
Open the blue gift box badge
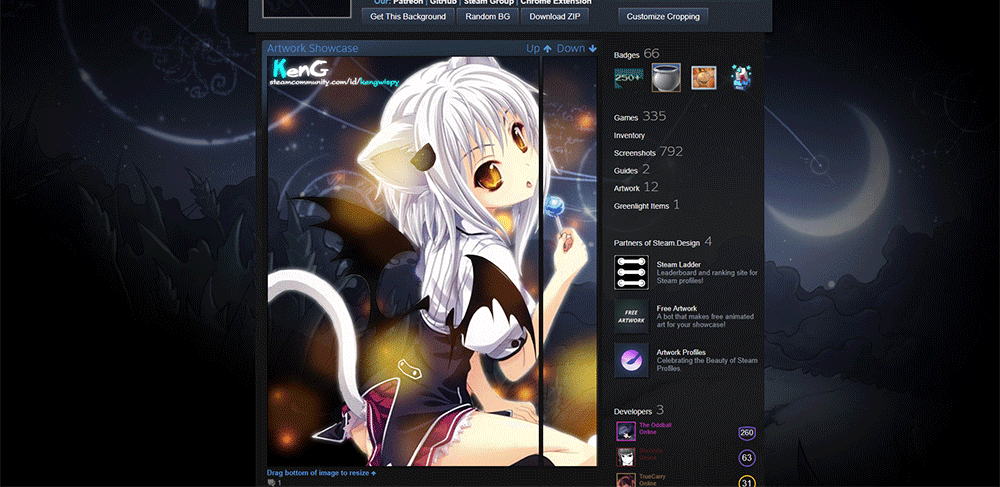click(741, 78)
